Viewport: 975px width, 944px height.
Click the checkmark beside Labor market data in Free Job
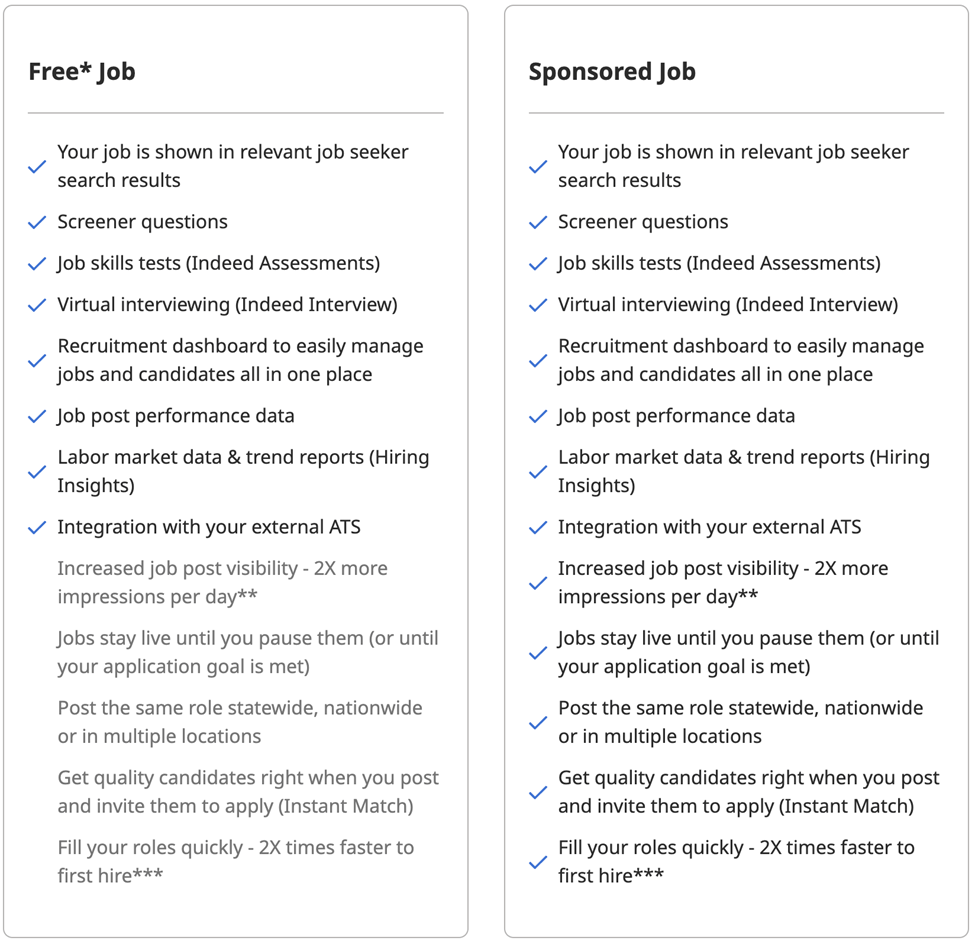pos(37,472)
